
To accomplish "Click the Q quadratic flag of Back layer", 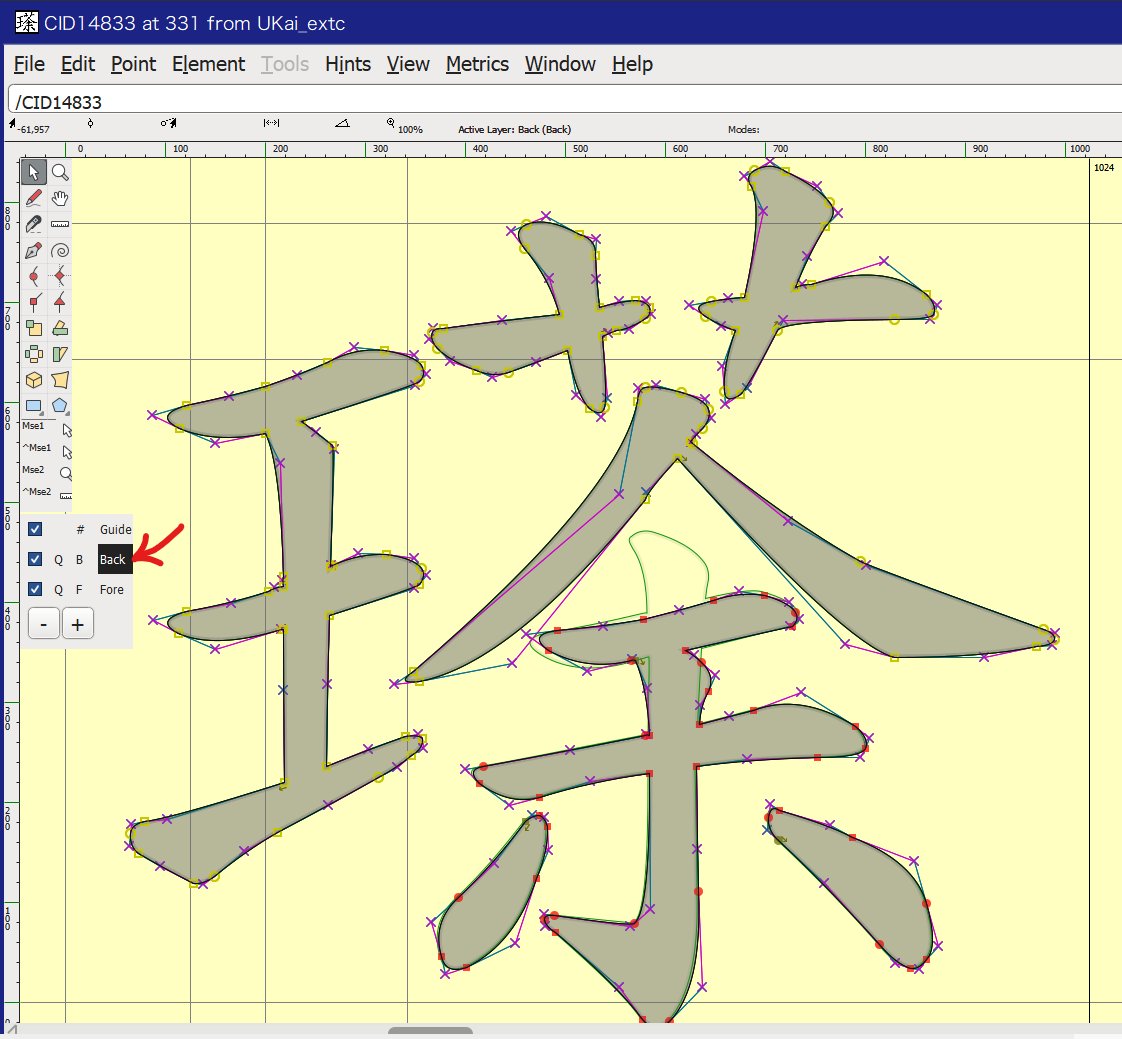I will 59,560.
